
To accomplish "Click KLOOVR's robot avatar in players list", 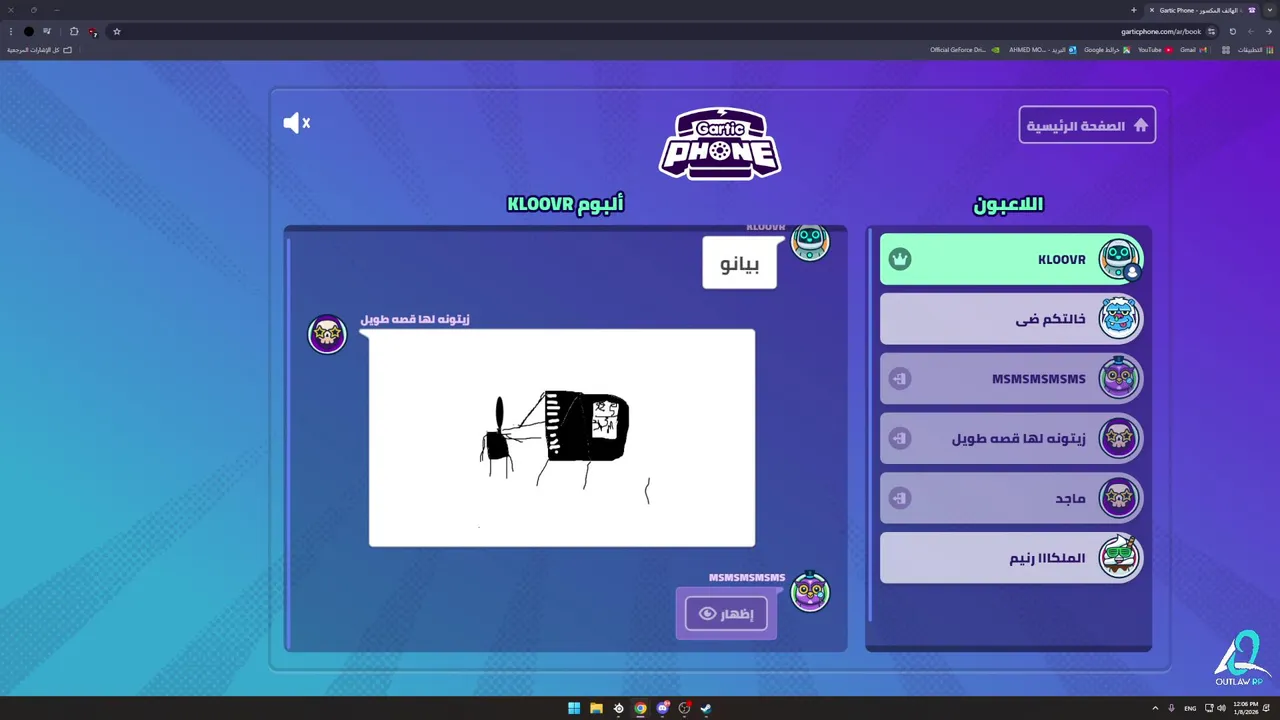I will coord(1119,258).
